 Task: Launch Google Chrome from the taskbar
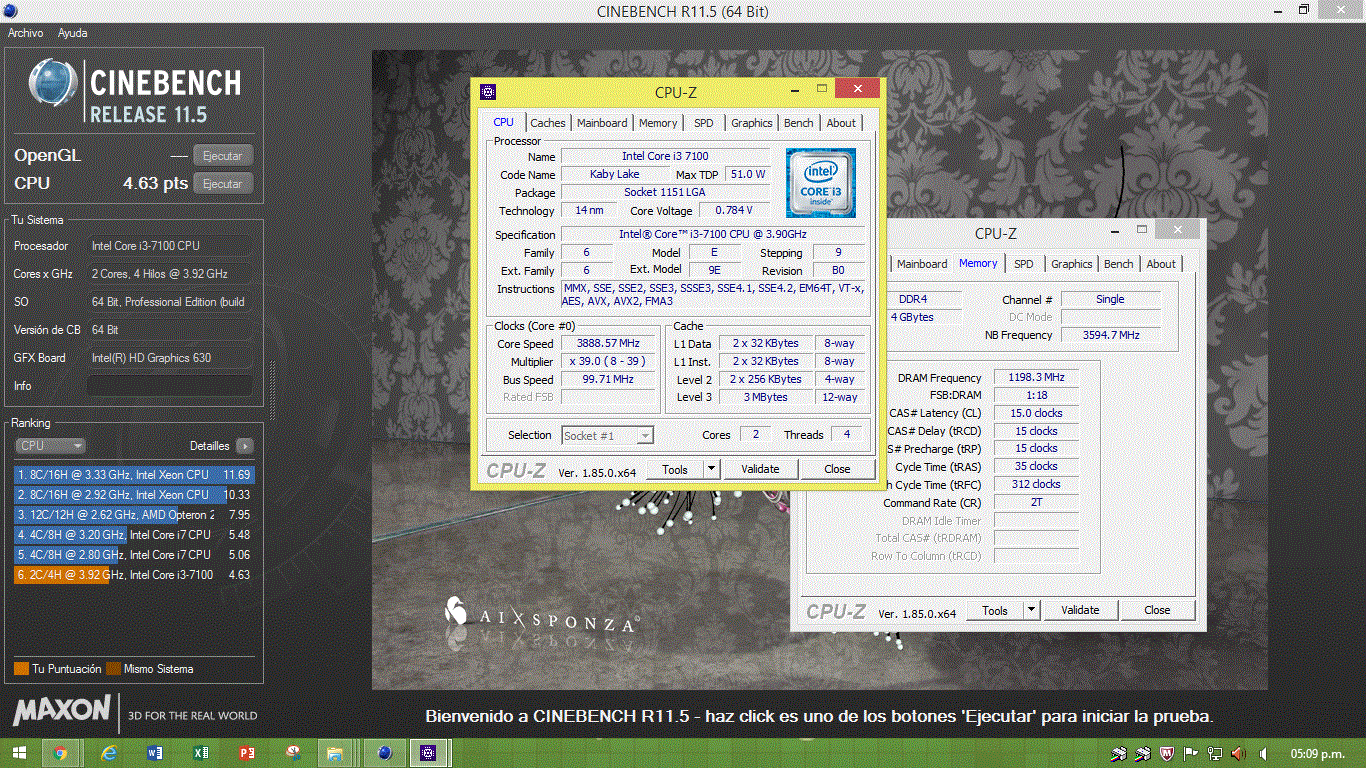click(60, 753)
